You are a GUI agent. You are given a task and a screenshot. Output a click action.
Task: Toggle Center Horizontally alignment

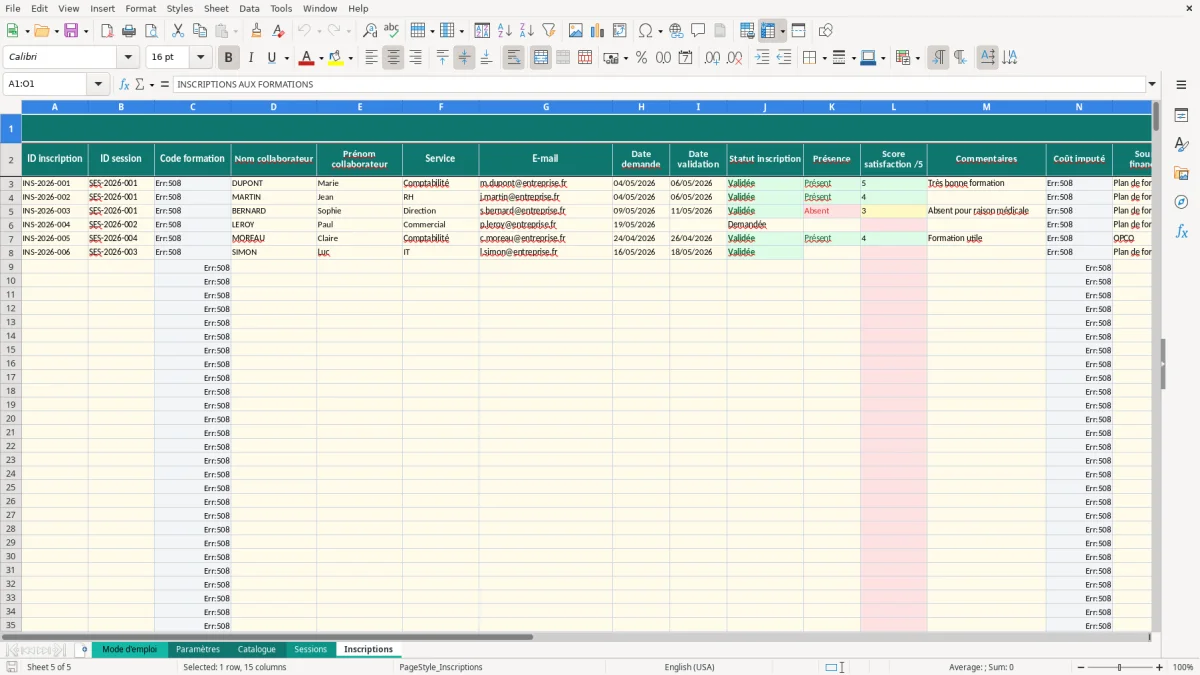point(393,58)
